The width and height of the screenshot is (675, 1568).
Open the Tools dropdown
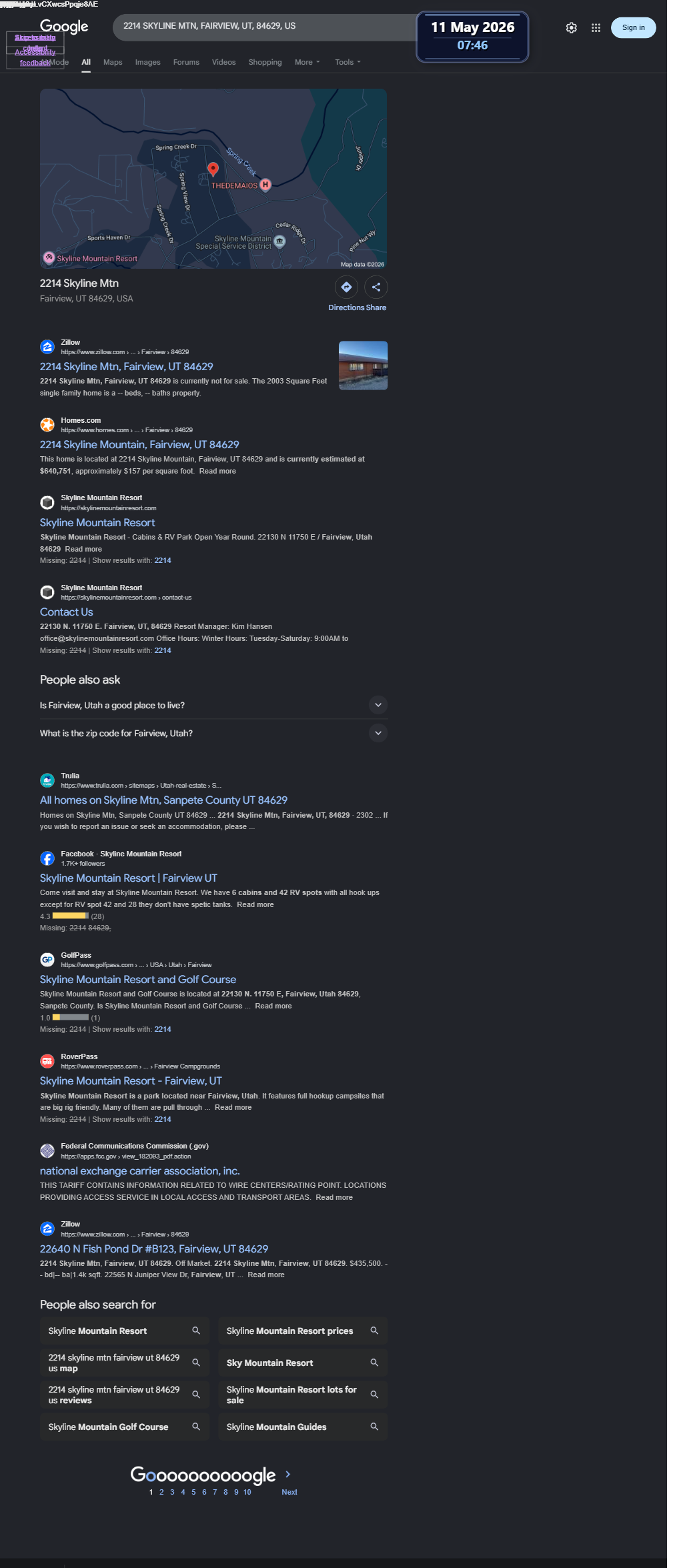pos(348,62)
